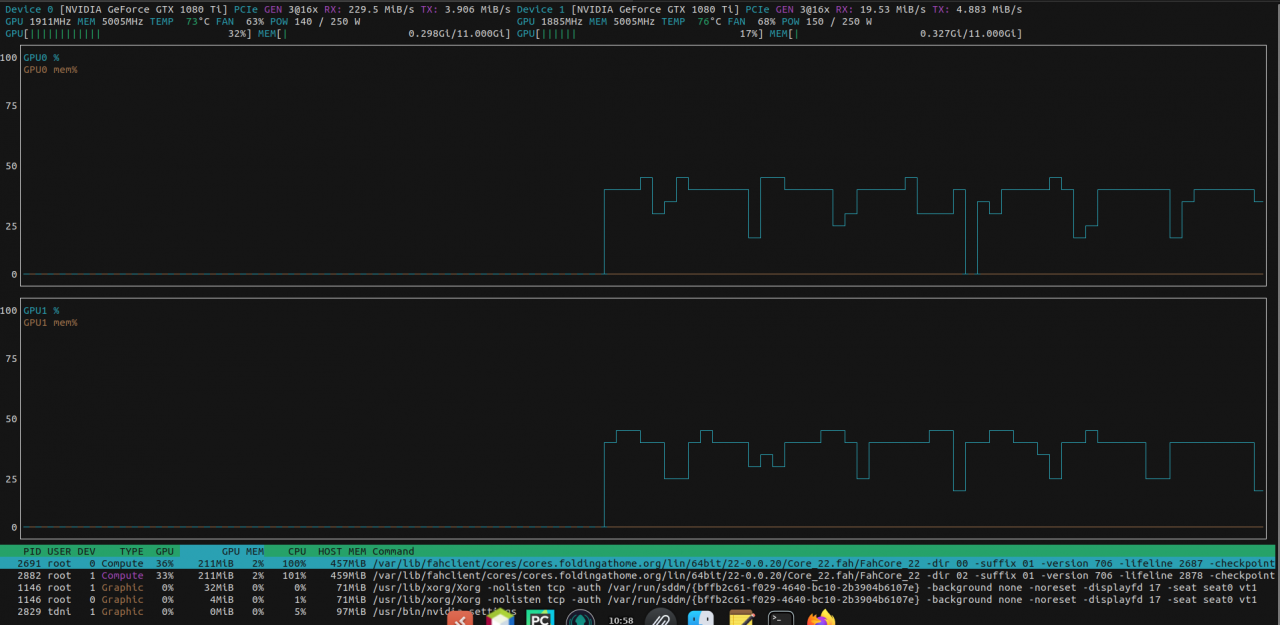Select the Xorg row using 4MiB GPU memory
This screenshot has width=1280, height=625.
click(x=640, y=599)
